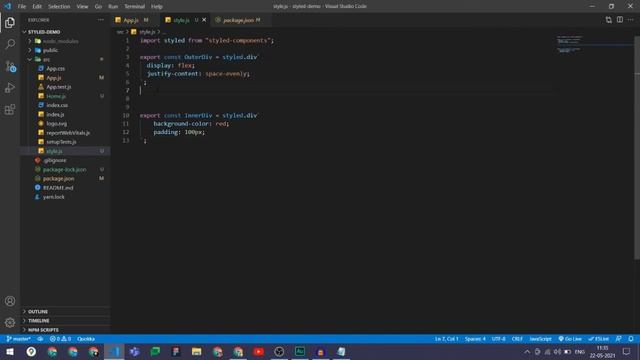The image size is (640, 360).
Task: Click the Quokka status bar item
Action: pos(86,339)
